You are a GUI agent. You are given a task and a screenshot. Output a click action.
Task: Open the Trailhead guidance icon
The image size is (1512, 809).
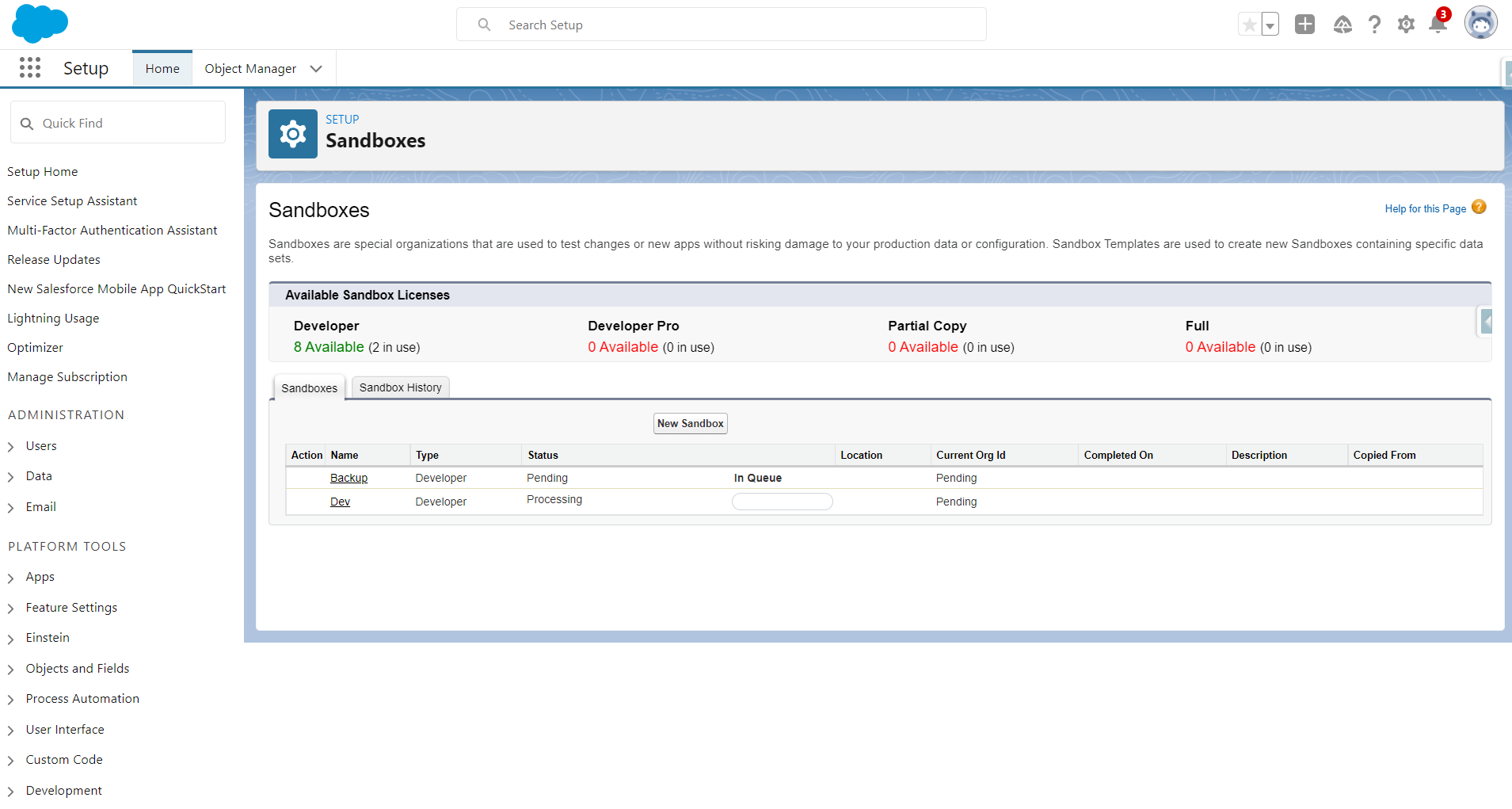[x=1343, y=25]
